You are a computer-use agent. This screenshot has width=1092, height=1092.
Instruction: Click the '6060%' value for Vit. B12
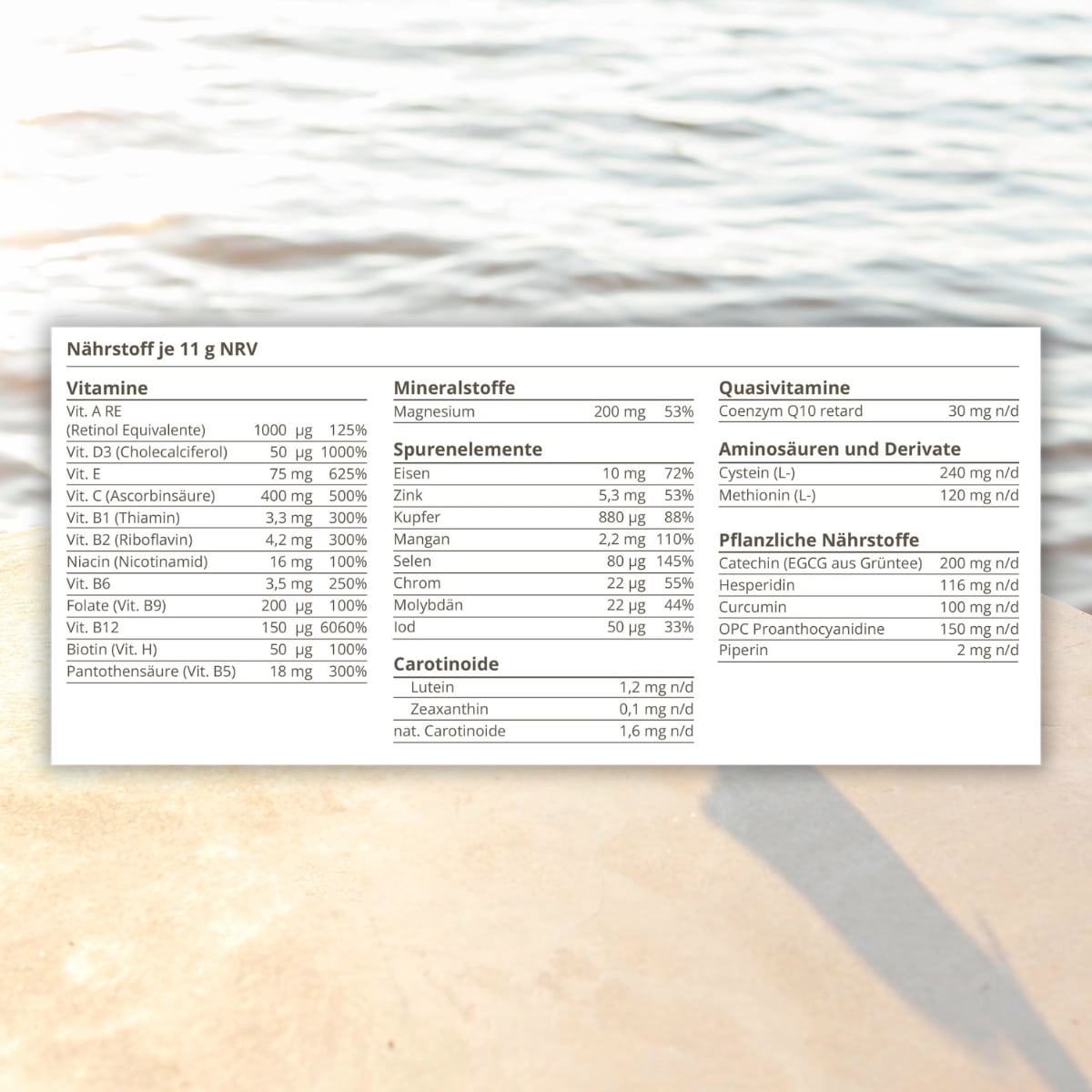tap(344, 627)
